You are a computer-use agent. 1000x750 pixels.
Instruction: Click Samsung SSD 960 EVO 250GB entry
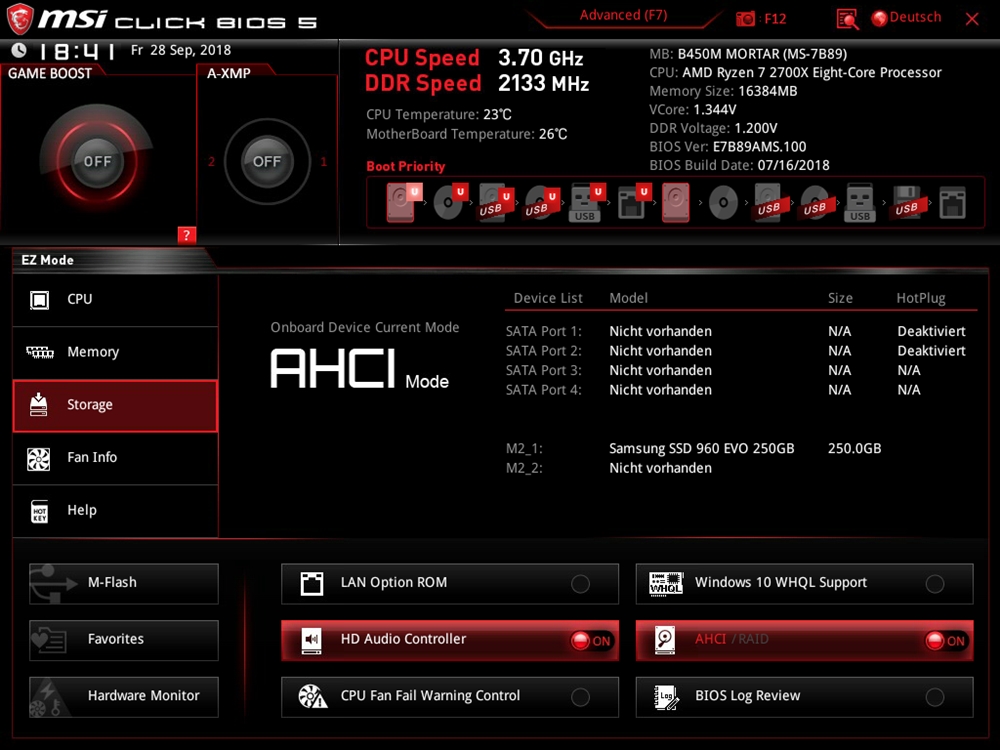tap(702, 448)
